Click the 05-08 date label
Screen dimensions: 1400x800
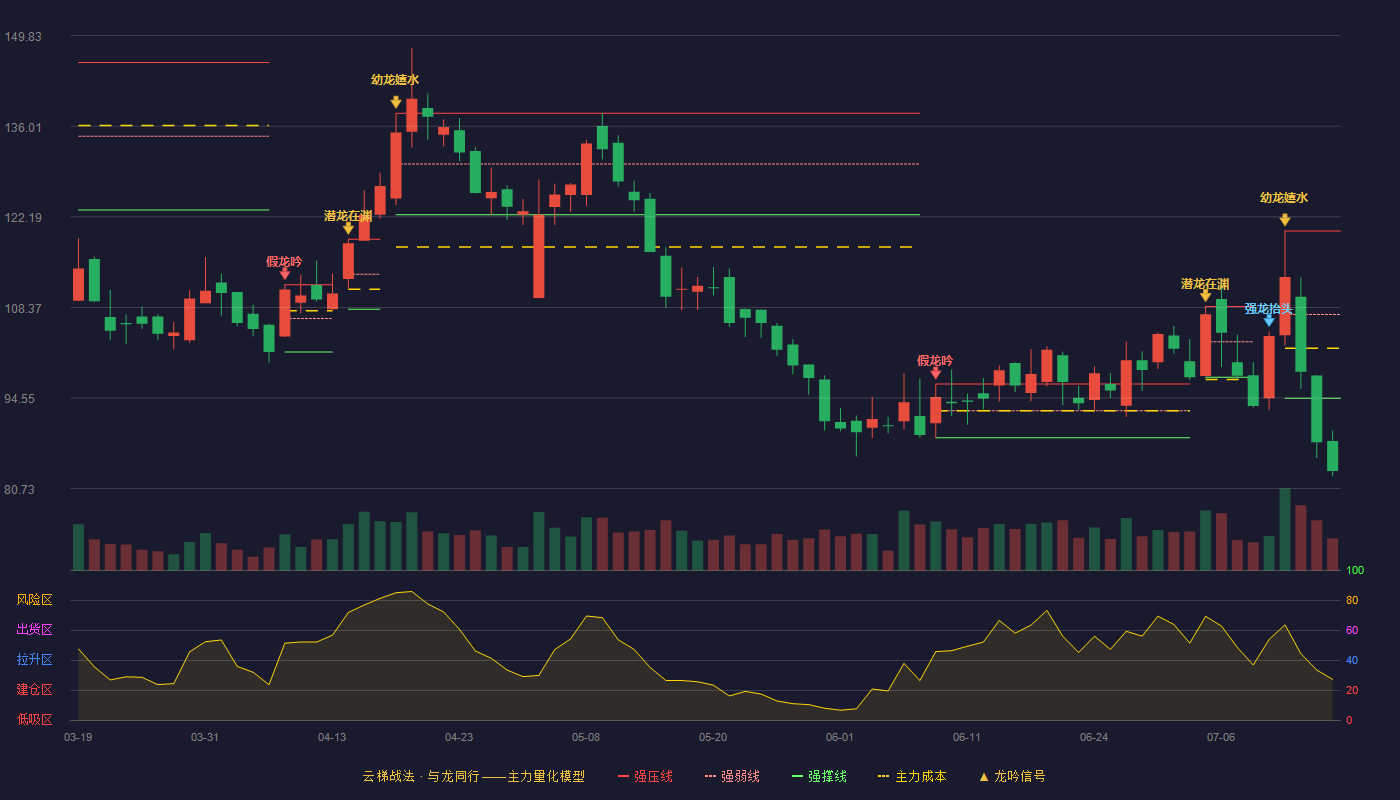click(x=586, y=738)
